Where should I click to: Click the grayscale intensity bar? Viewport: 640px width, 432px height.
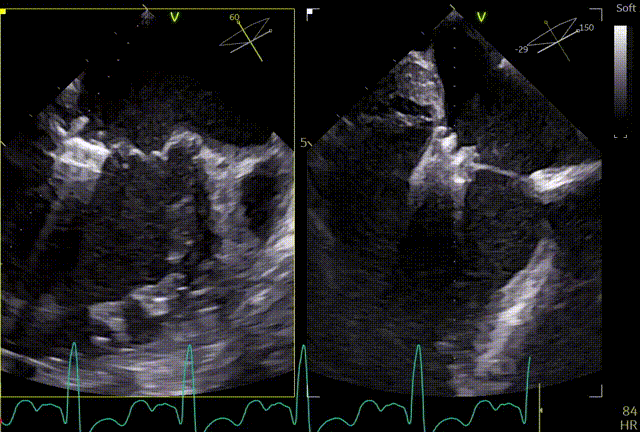pos(621,75)
